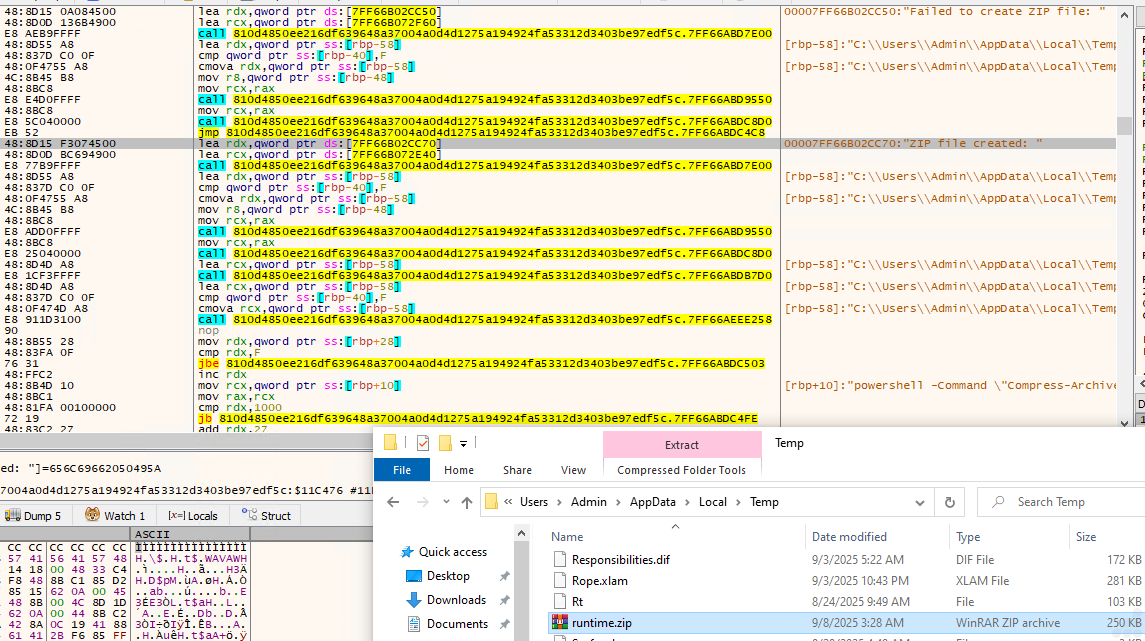Image resolution: width=1145 pixels, height=641 pixels.
Task: Open Customize Quick Access Toolbar dropdown
Action: click(464, 443)
